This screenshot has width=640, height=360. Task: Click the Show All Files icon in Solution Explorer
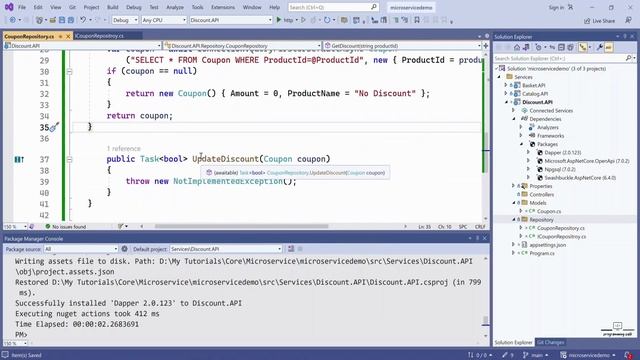coord(570,48)
